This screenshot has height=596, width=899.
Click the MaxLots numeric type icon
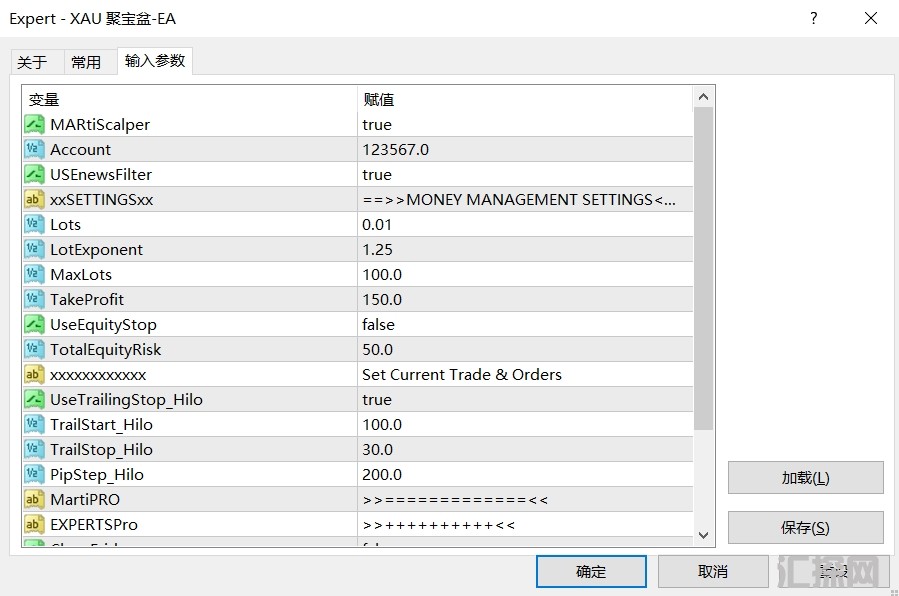pyautogui.click(x=34, y=275)
